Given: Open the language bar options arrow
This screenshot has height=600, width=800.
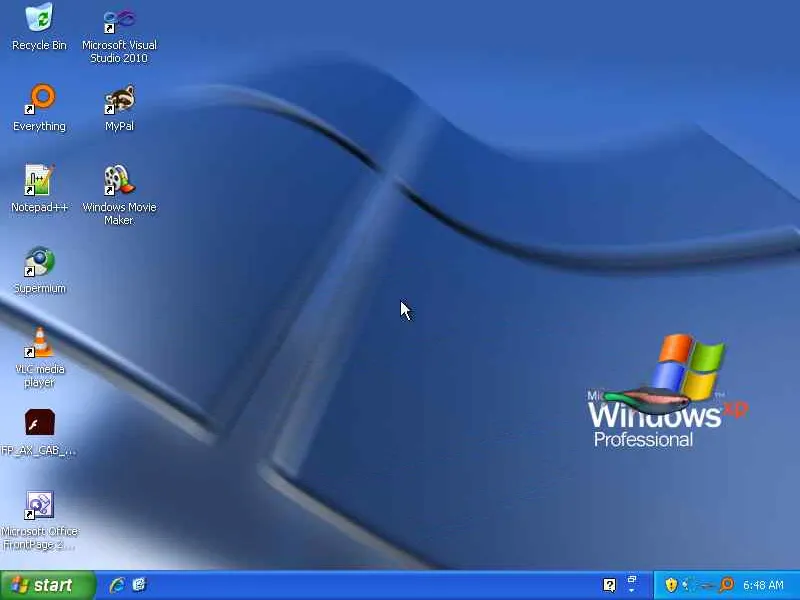Looking at the screenshot, I should click(632, 590).
